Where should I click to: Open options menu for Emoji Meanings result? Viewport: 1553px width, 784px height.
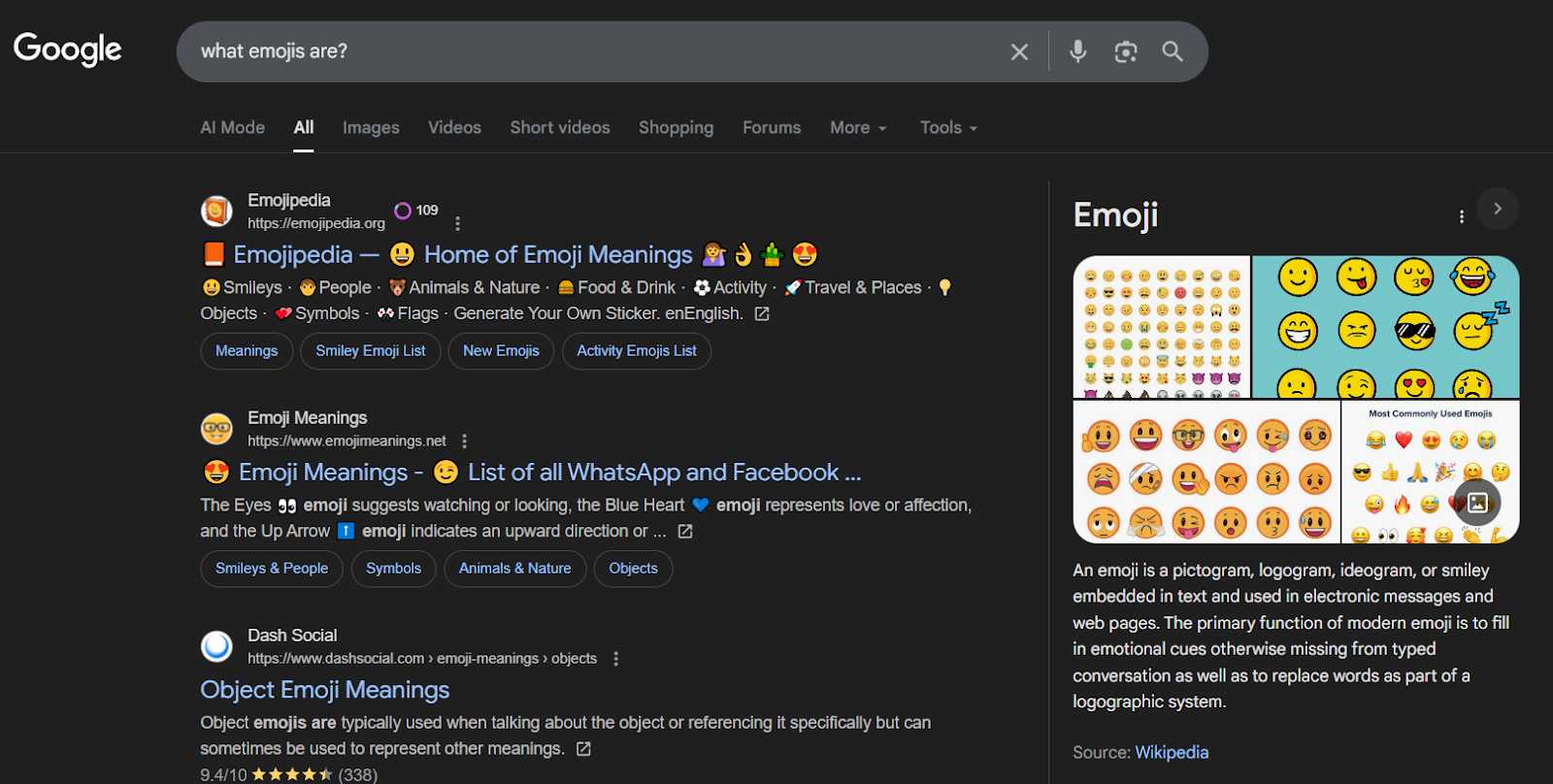coord(465,441)
